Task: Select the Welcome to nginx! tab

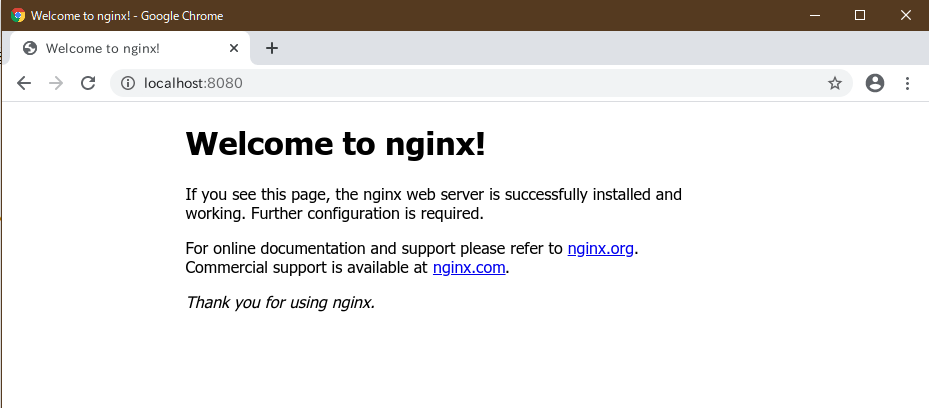Action: tap(130, 48)
